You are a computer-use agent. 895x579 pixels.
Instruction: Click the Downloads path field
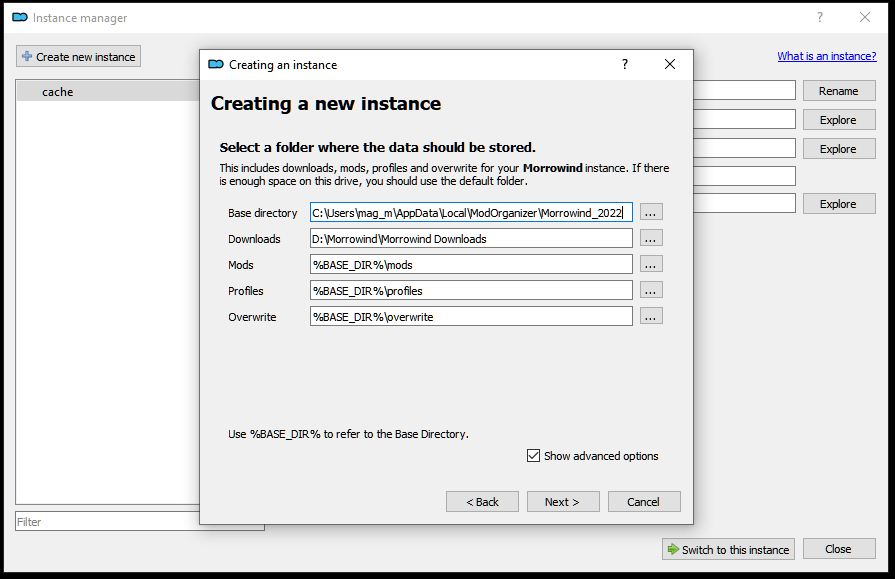tap(470, 238)
